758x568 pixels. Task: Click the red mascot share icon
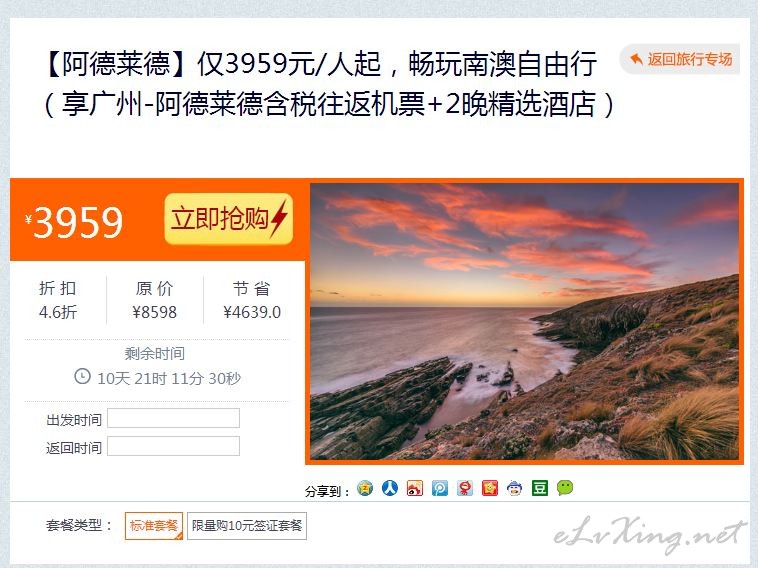coord(465,488)
